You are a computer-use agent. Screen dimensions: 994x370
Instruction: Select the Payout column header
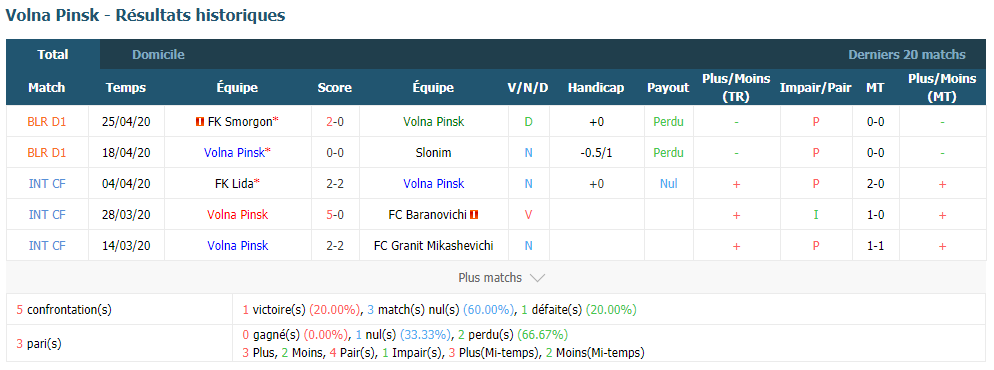(x=668, y=87)
